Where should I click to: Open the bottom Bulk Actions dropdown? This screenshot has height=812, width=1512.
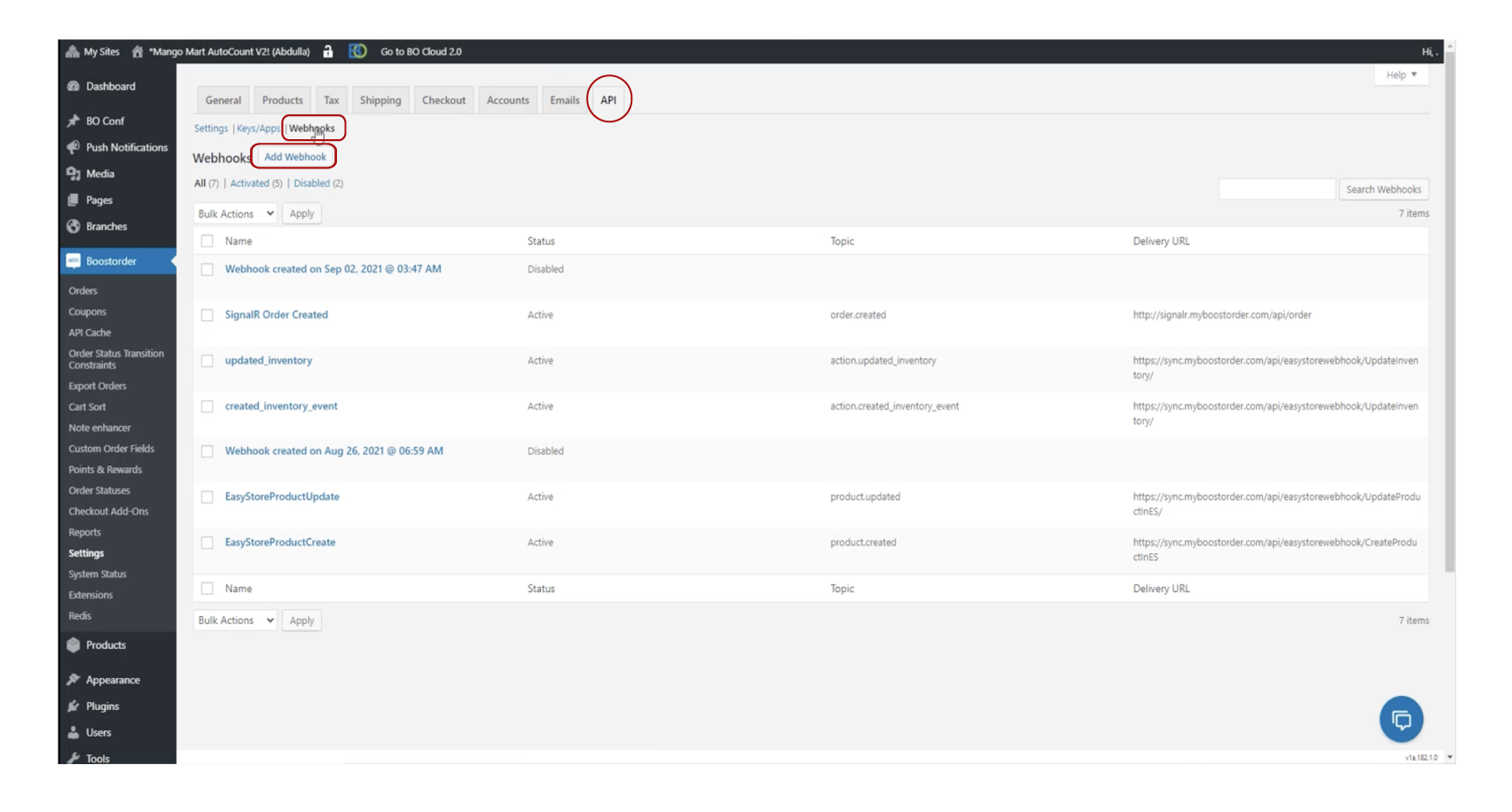(235, 621)
